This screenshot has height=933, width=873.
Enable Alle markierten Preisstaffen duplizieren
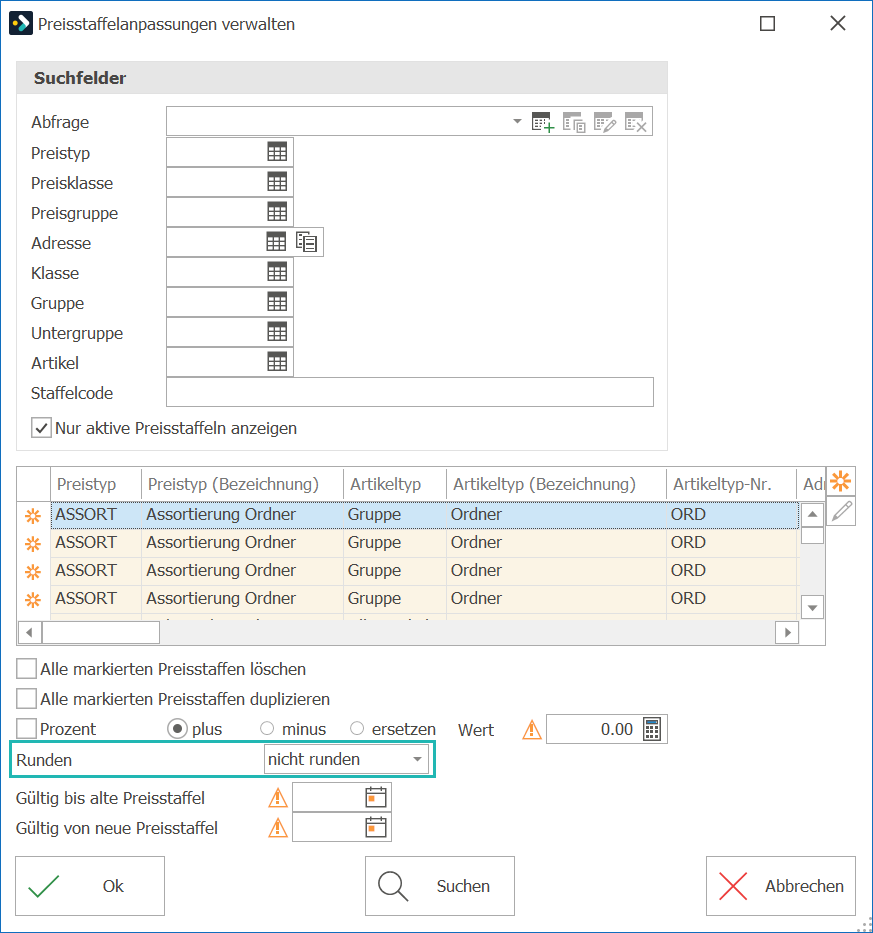click(x=26, y=699)
